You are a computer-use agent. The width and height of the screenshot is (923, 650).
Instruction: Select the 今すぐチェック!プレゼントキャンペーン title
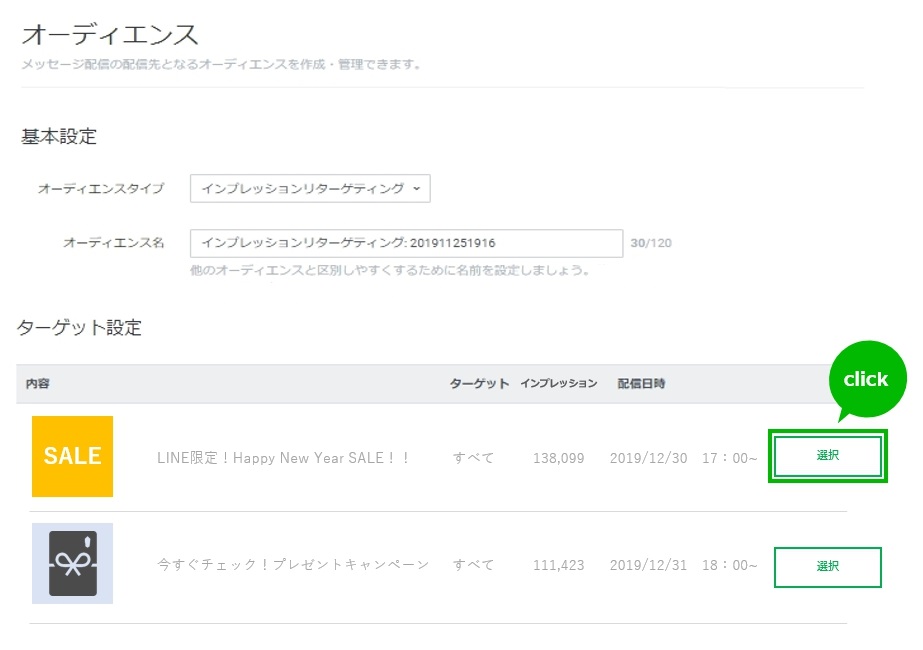(x=293, y=565)
